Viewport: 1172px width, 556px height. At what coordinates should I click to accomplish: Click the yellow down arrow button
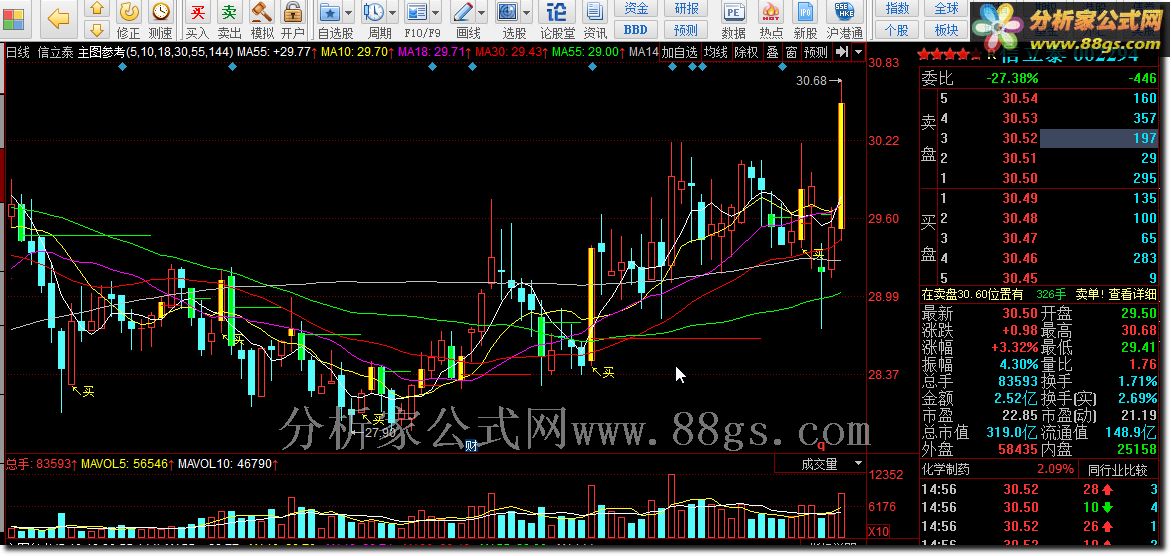pos(96,30)
